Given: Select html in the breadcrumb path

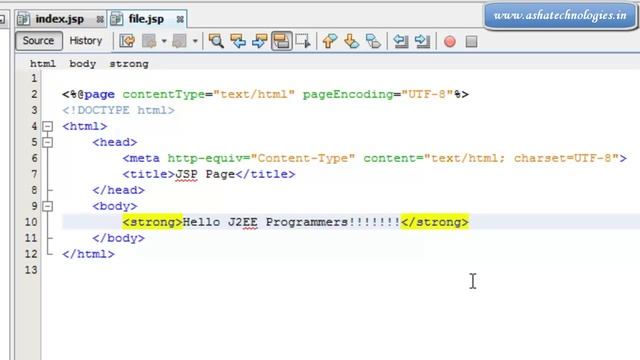Looking at the screenshot, I should click(43, 64).
